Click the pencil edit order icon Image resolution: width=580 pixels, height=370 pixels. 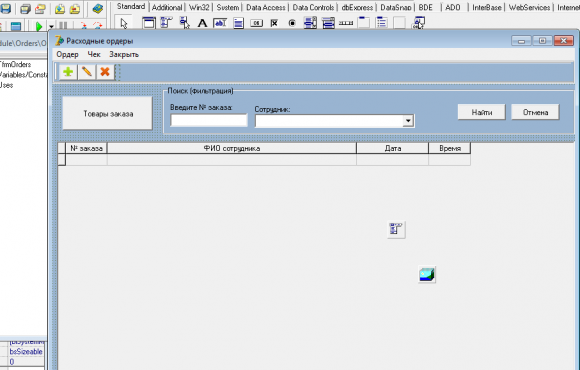(x=87, y=72)
